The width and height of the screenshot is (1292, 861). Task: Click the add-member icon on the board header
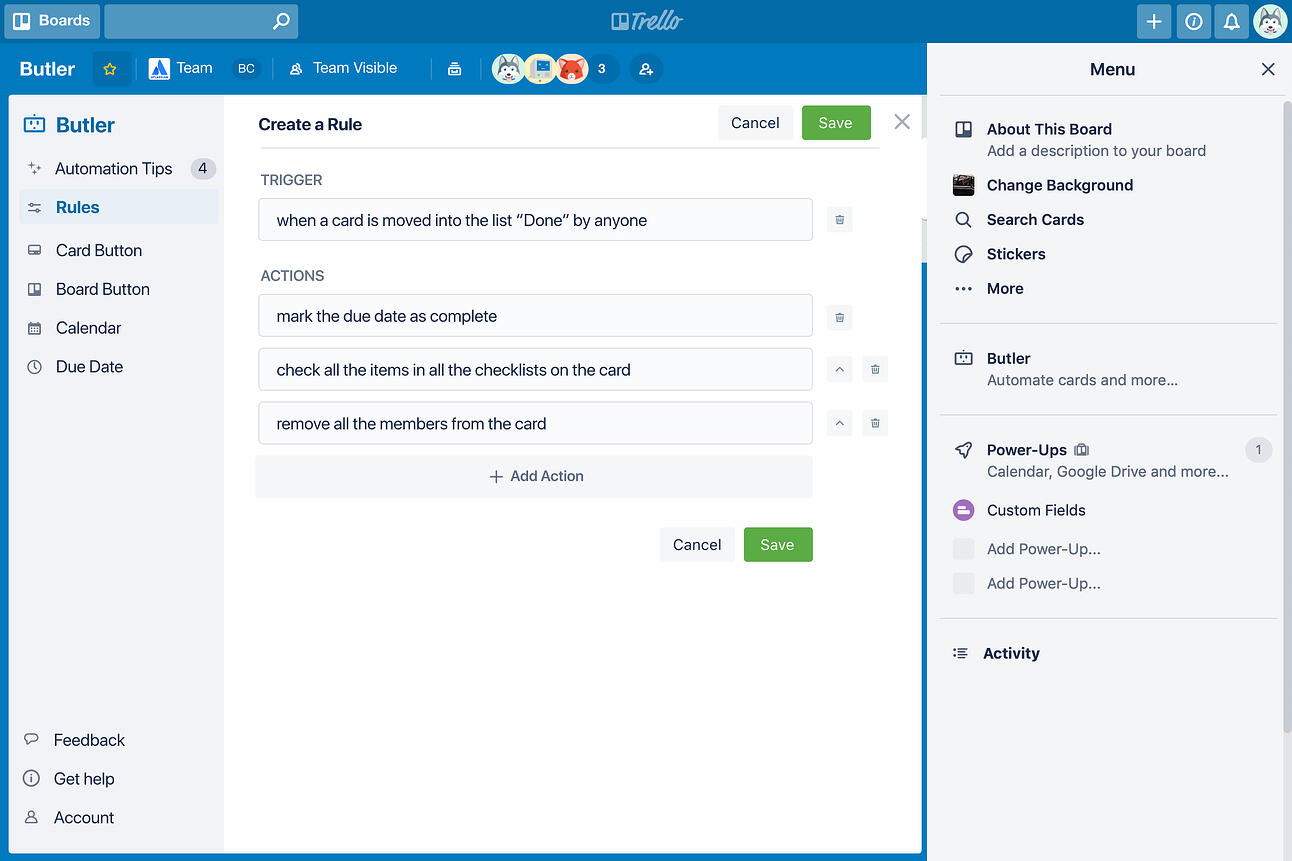pos(646,68)
